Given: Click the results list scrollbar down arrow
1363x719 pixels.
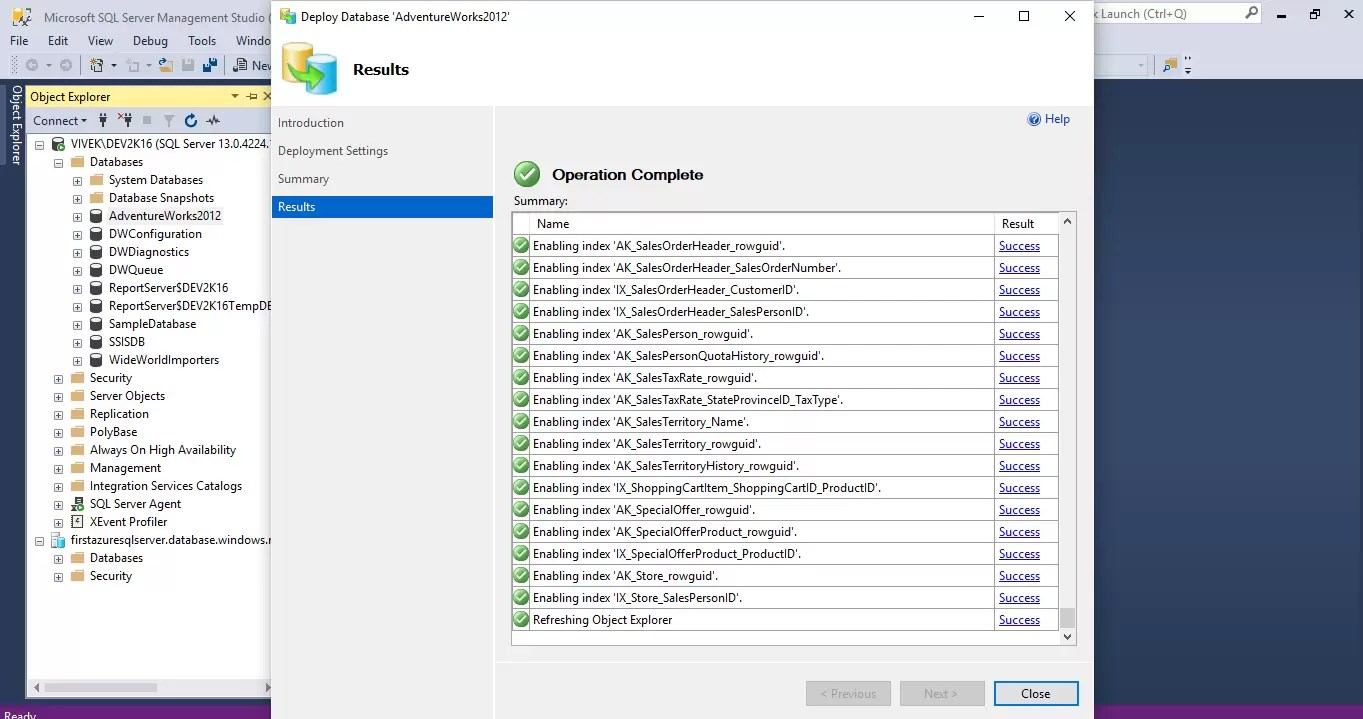Looking at the screenshot, I should pos(1067,636).
